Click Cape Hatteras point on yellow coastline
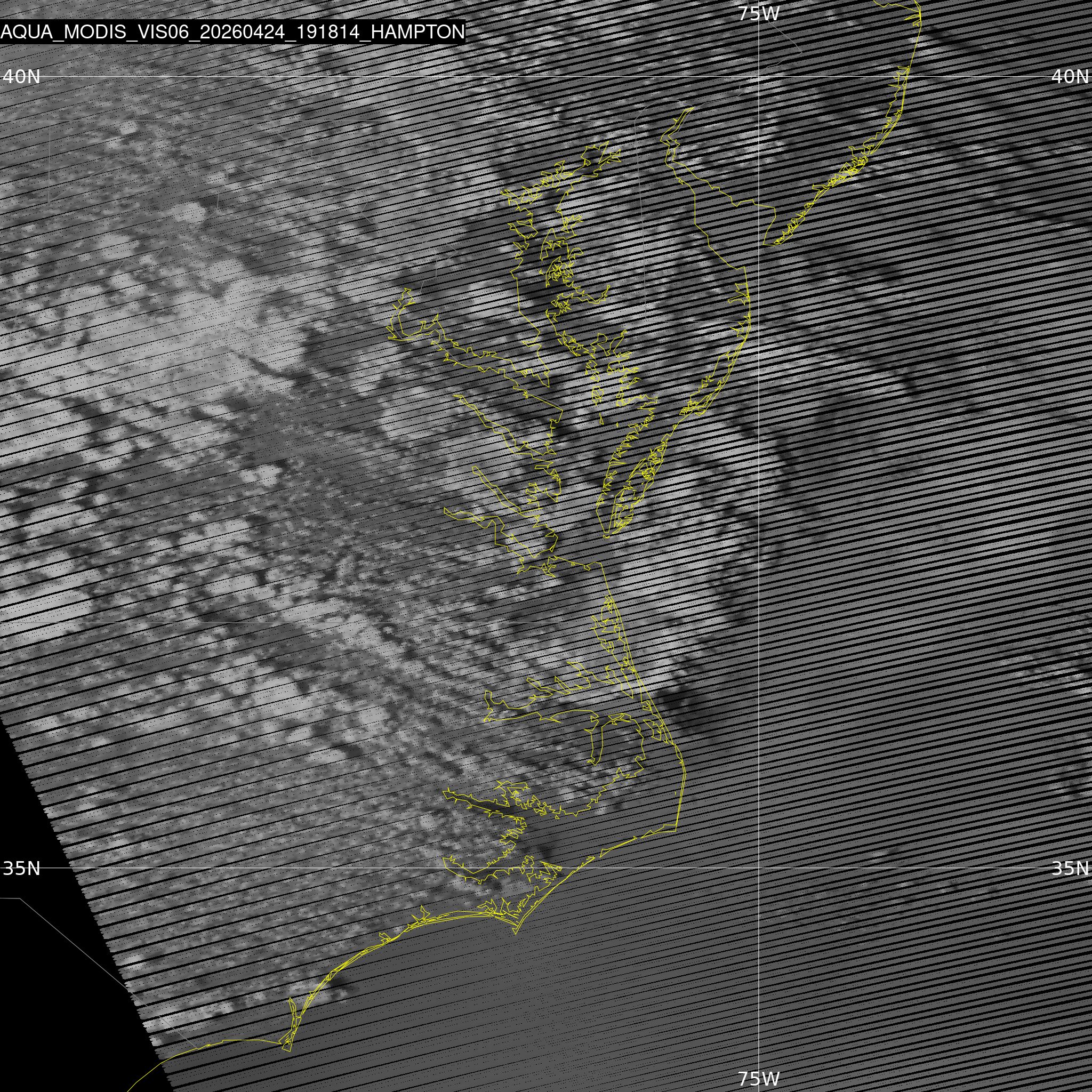The image size is (1092, 1092). [x=677, y=829]
